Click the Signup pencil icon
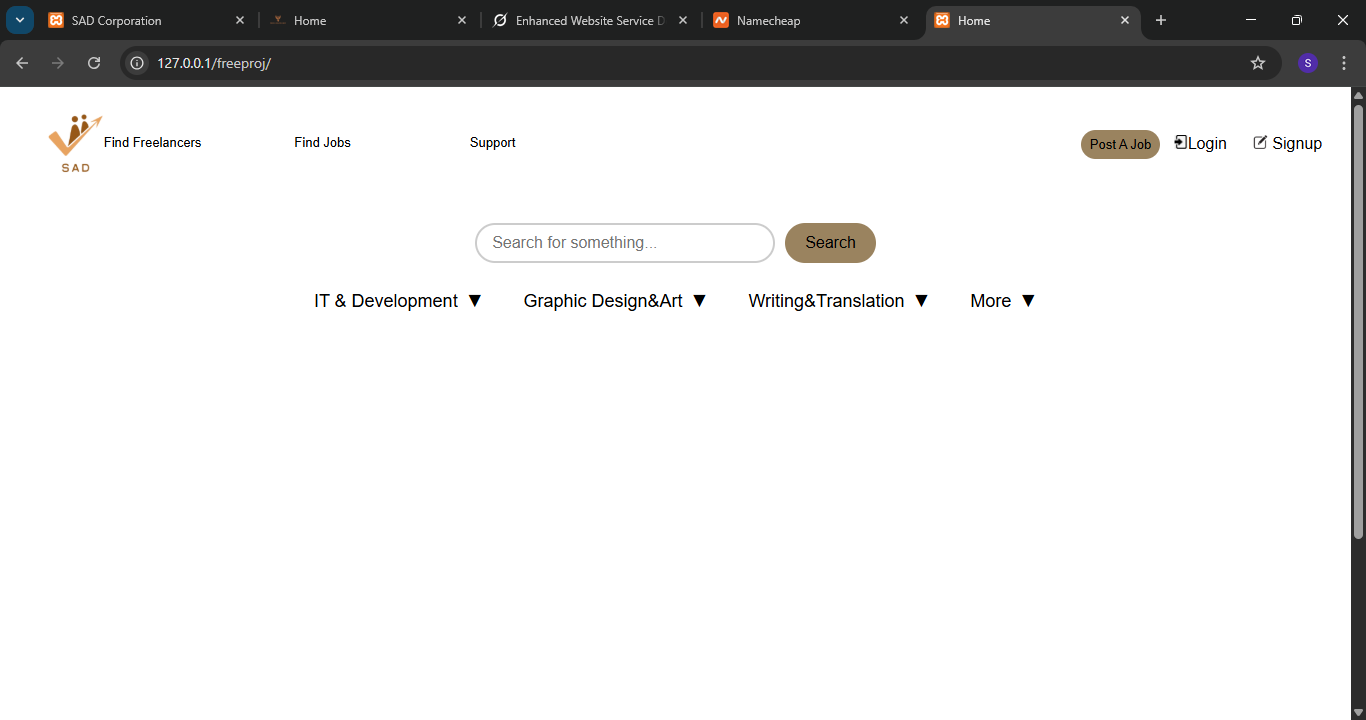 1260,142
